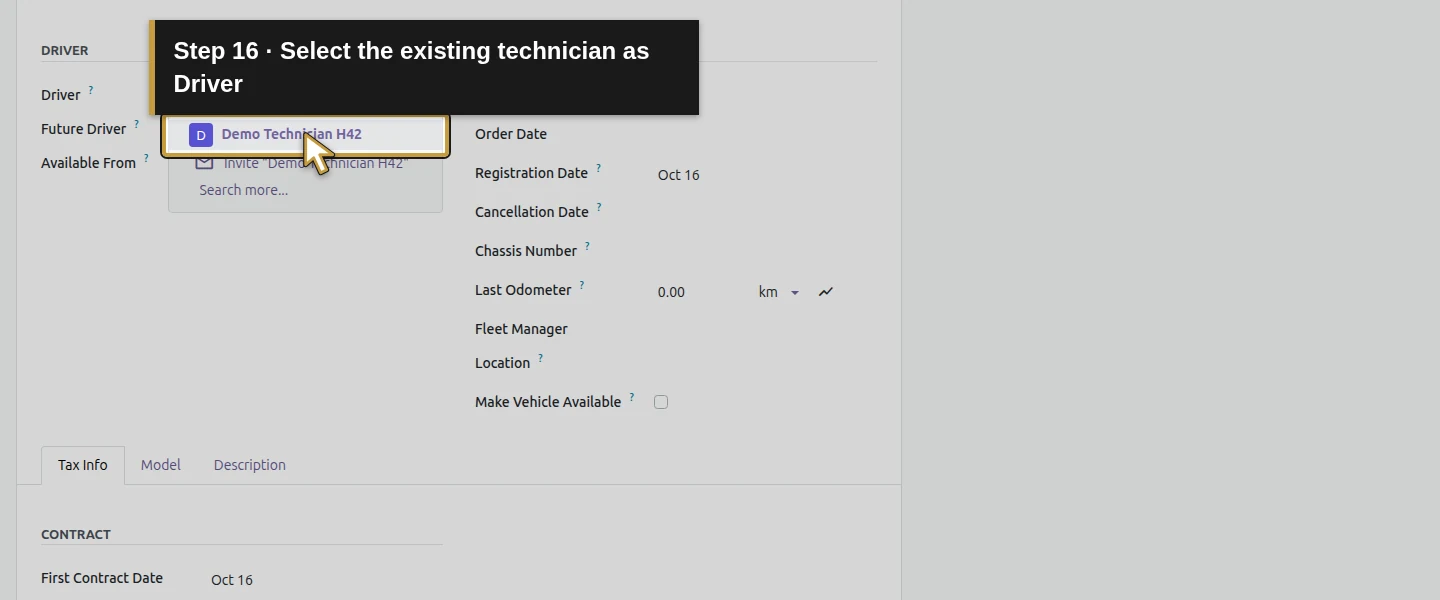Switch to the Tax Info tab
Screen dimensions: 1440x600
pyautogui.click(x=83, y=465)
